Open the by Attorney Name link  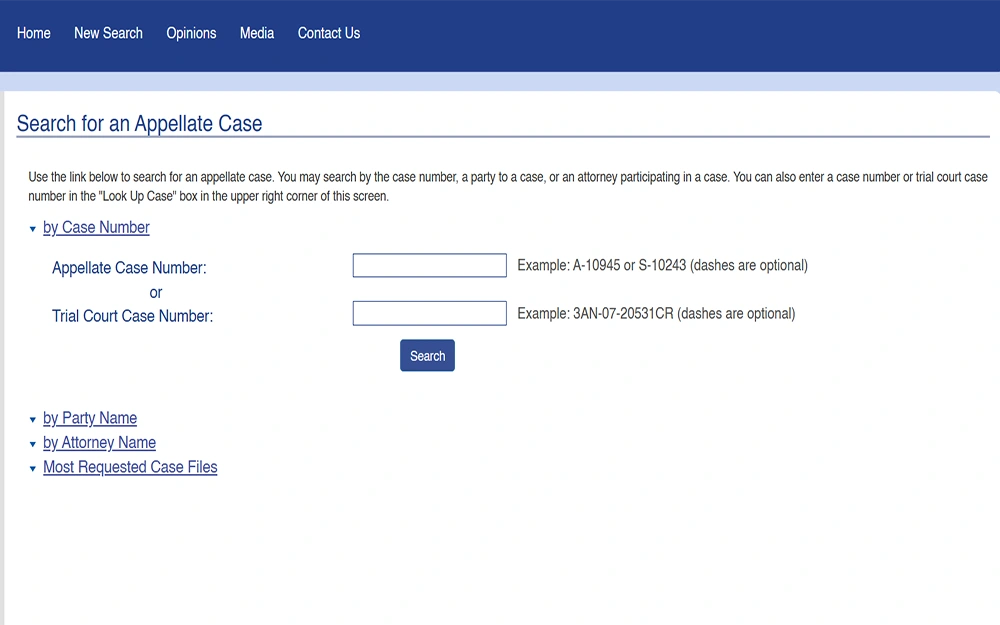(99, 443)
